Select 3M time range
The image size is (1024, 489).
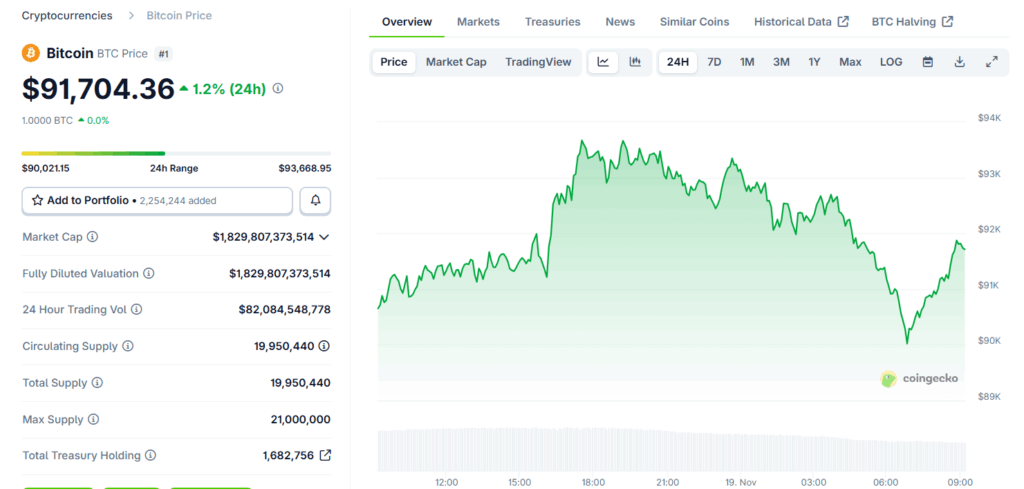click(x=781, y=62)
